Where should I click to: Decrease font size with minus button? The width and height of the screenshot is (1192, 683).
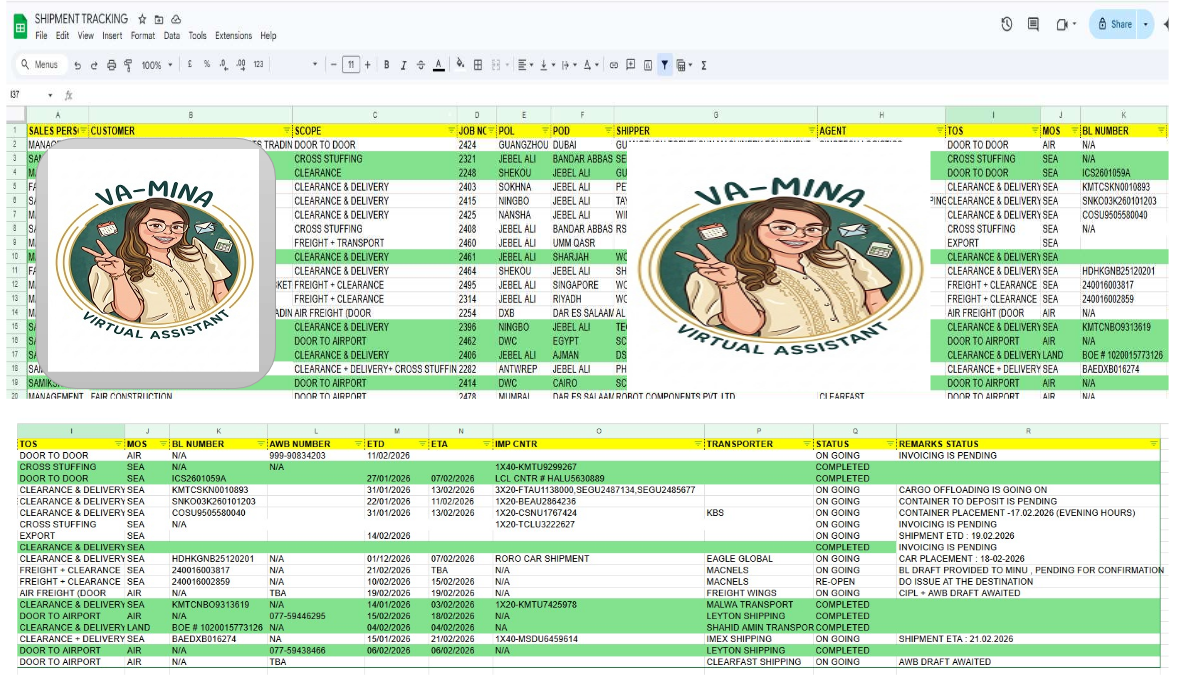(x=333, y=65)
